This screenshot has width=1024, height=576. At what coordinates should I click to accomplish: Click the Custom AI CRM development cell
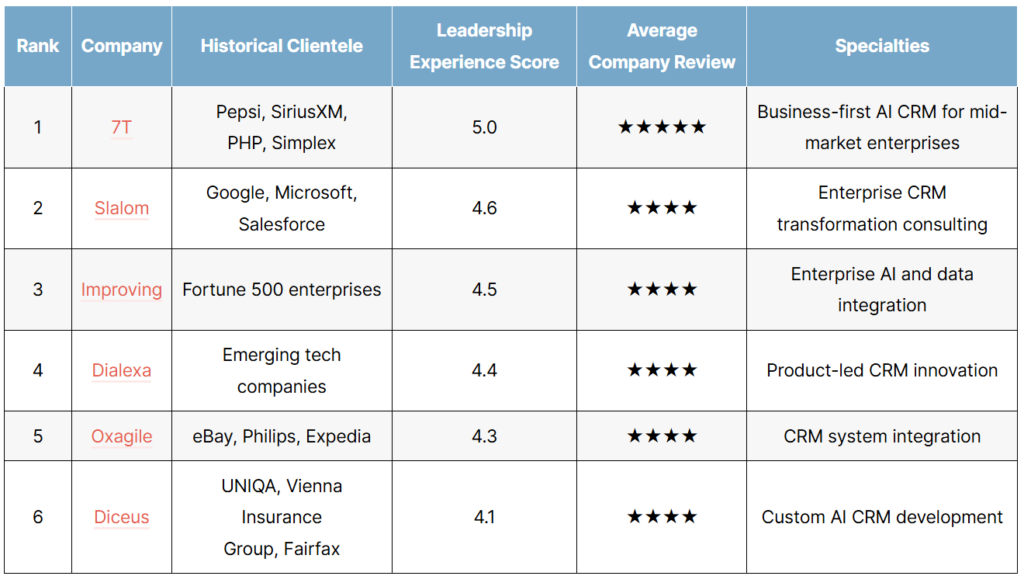click(882, 517)
